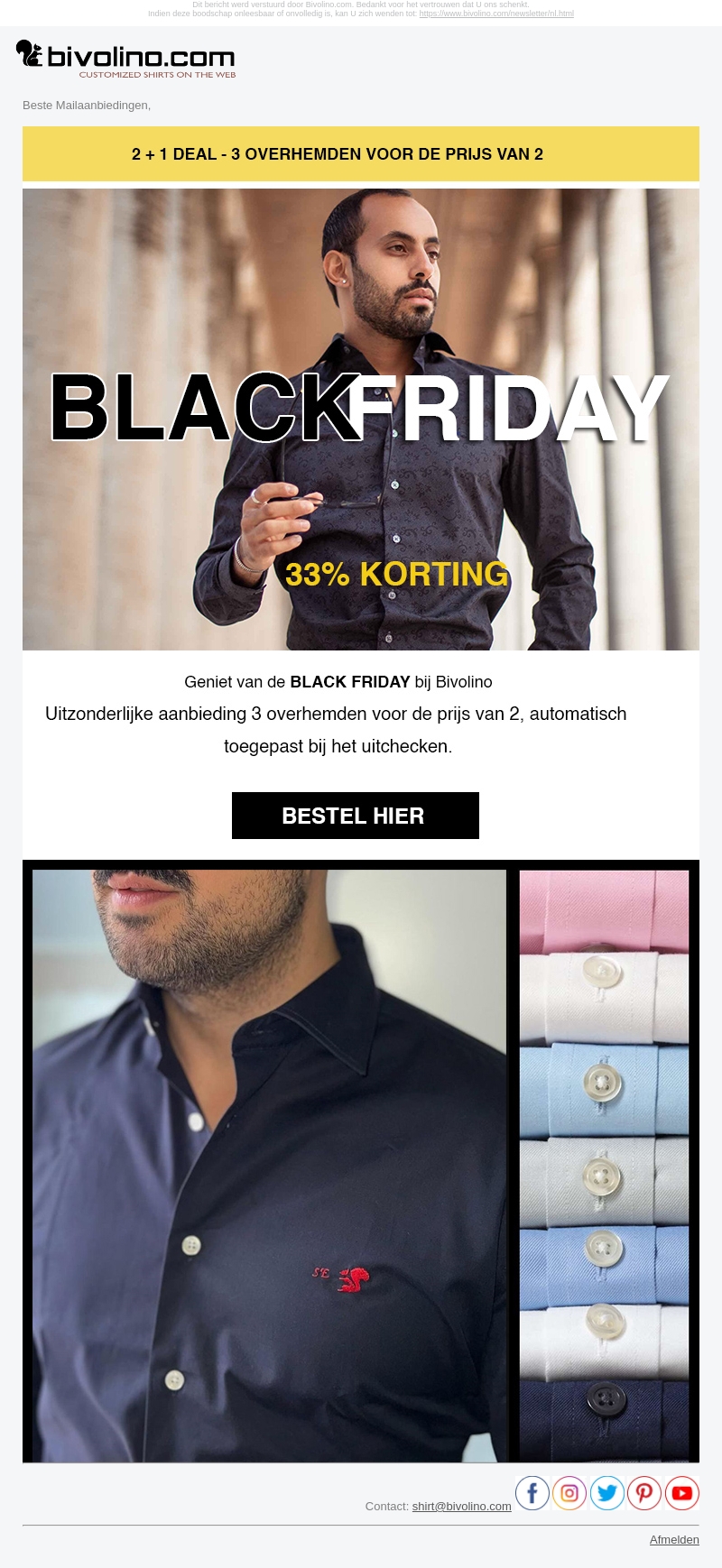The image size is (722, 1568).
Task: Click the CUSTOMIZED SHIRTS ON THE WEB tagline
Action: coord(157,75)
